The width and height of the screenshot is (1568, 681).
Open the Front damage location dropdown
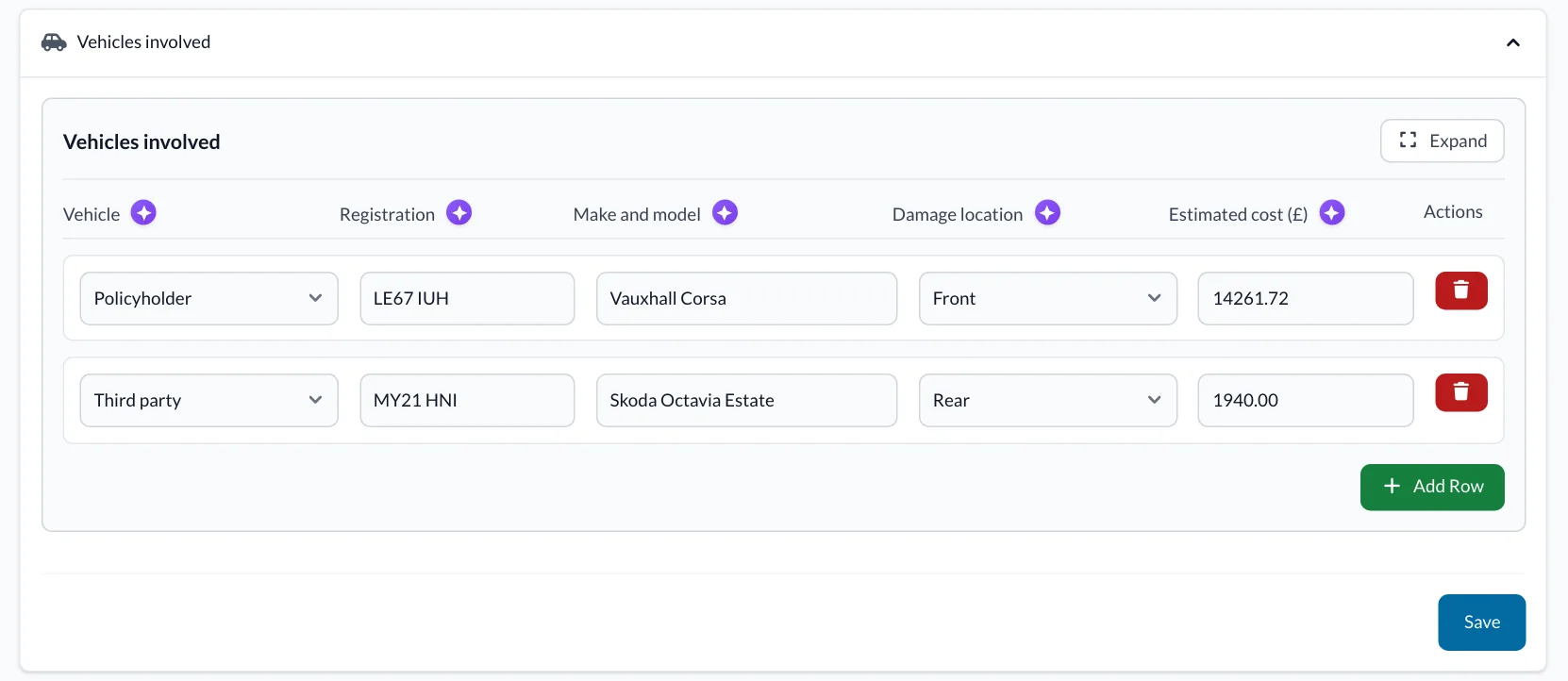click(x=1048, y=298)
